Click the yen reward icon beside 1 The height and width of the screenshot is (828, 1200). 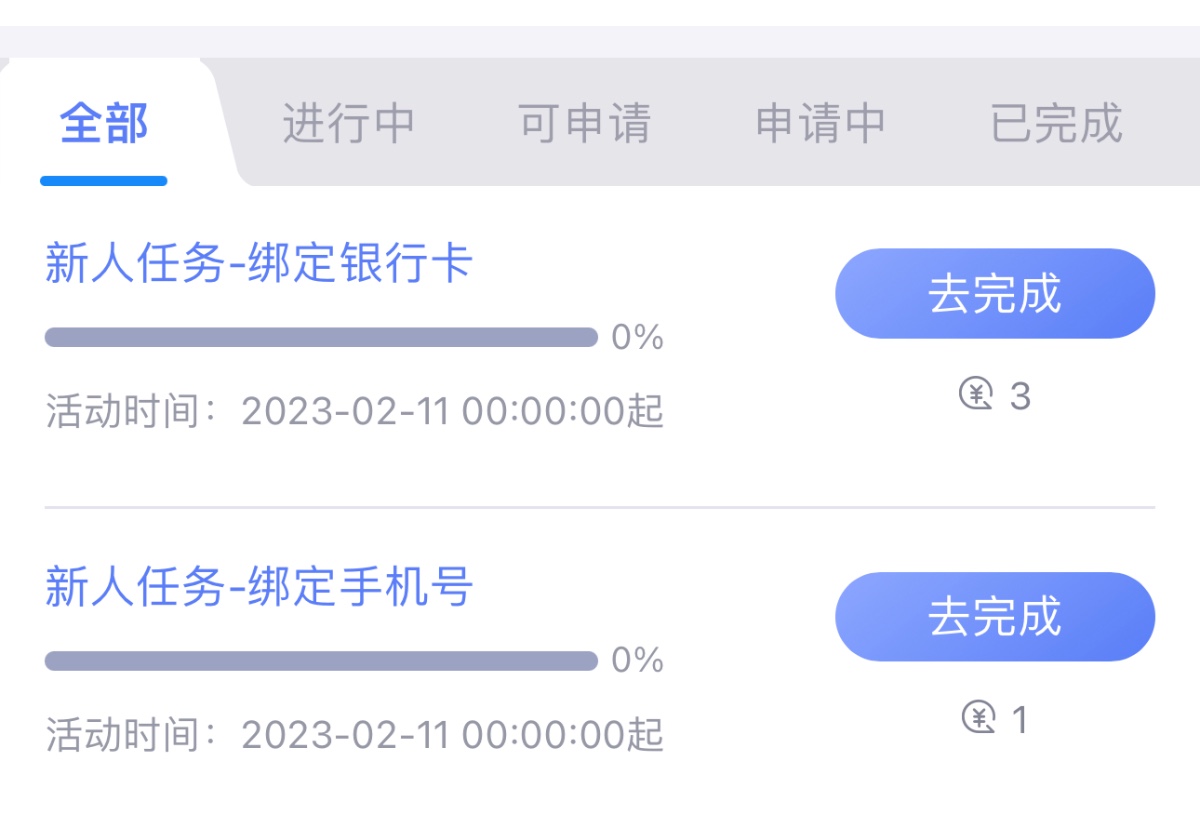978,718
